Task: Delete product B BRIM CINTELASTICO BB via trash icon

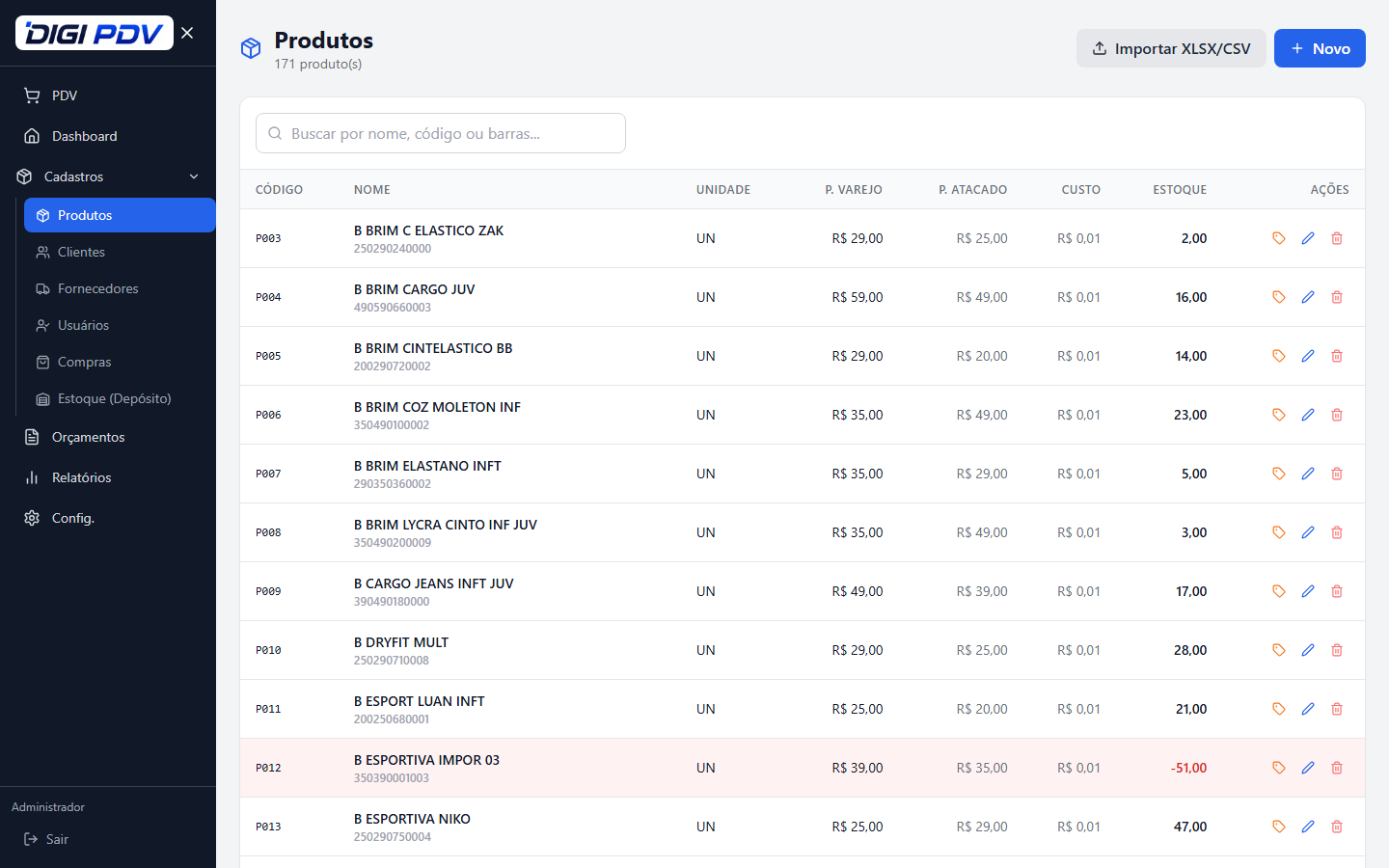Action: point(1337,356)
